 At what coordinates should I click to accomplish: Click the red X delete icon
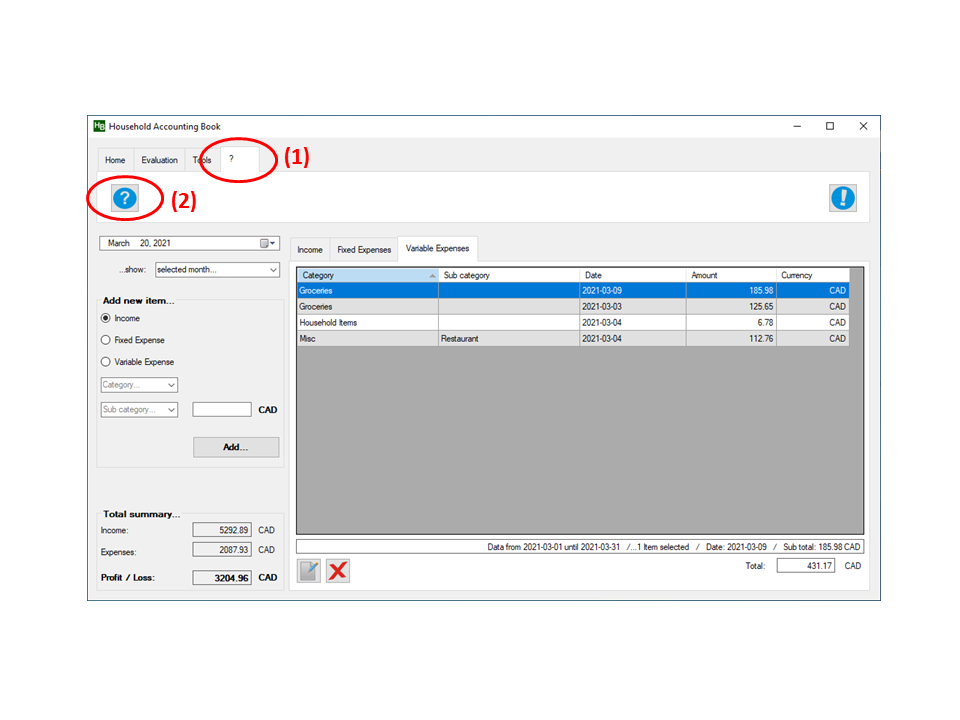(x=338, y=571)
